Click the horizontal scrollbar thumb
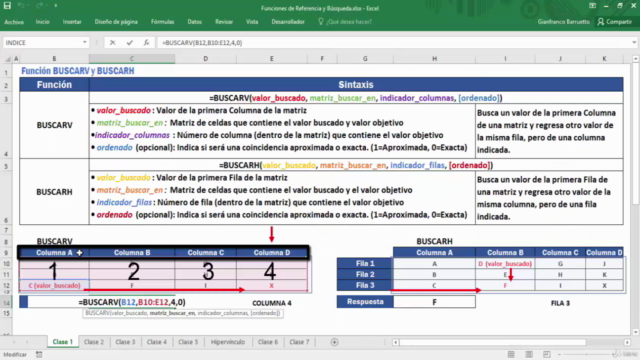Screen dimensions: 640x360 (x=493, y=342)
